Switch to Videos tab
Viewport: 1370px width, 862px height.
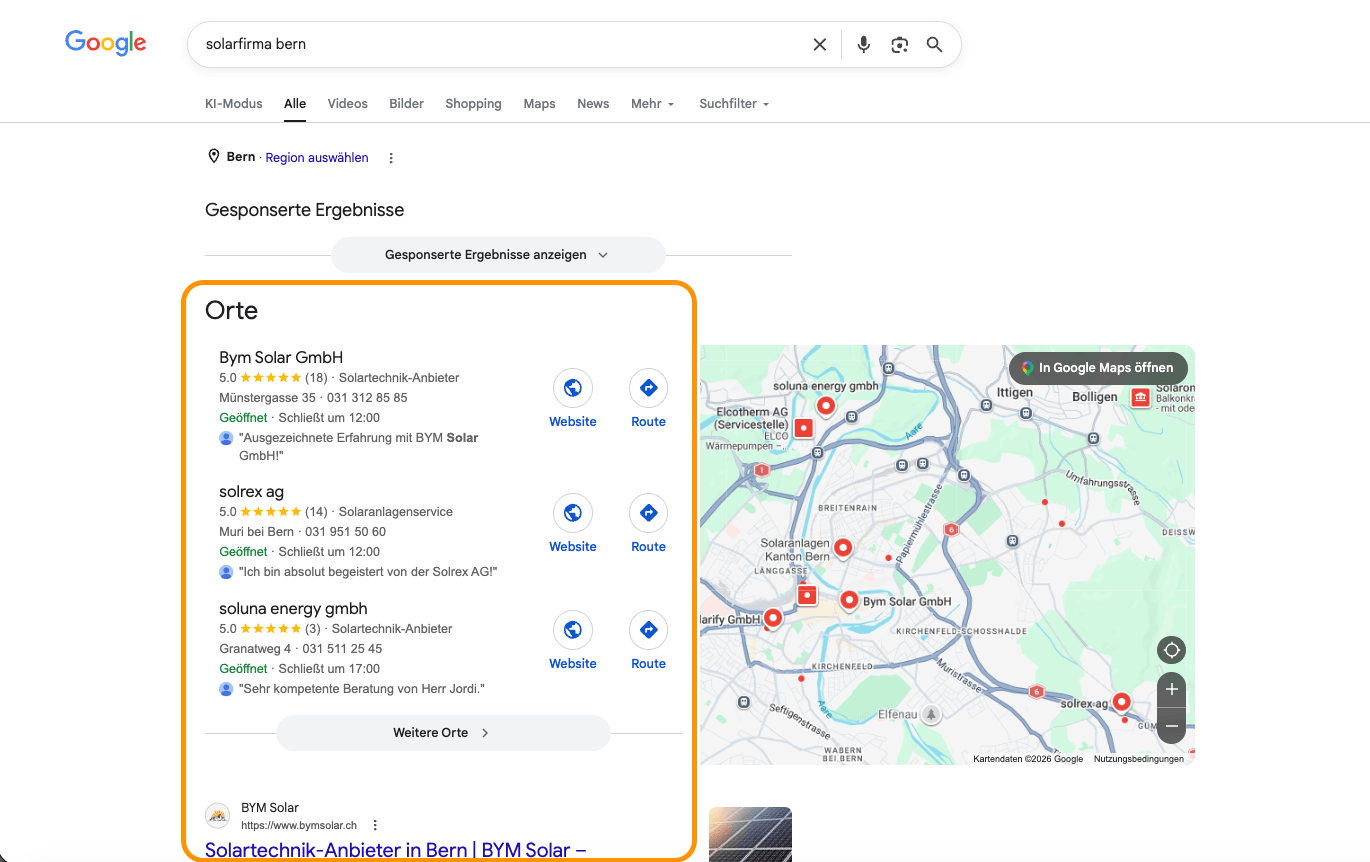point(348,104)
